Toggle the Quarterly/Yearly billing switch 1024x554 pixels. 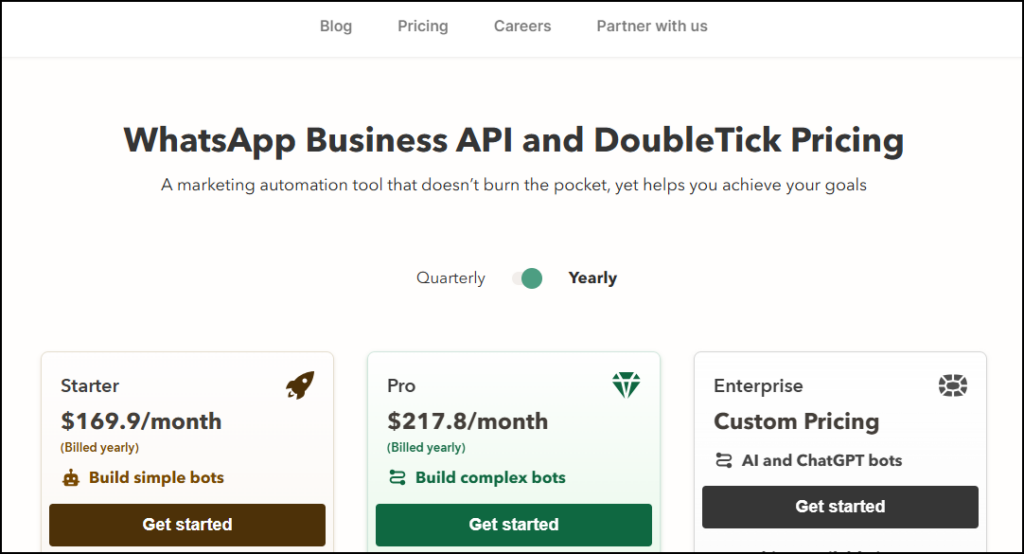click(x=528, y=278)
